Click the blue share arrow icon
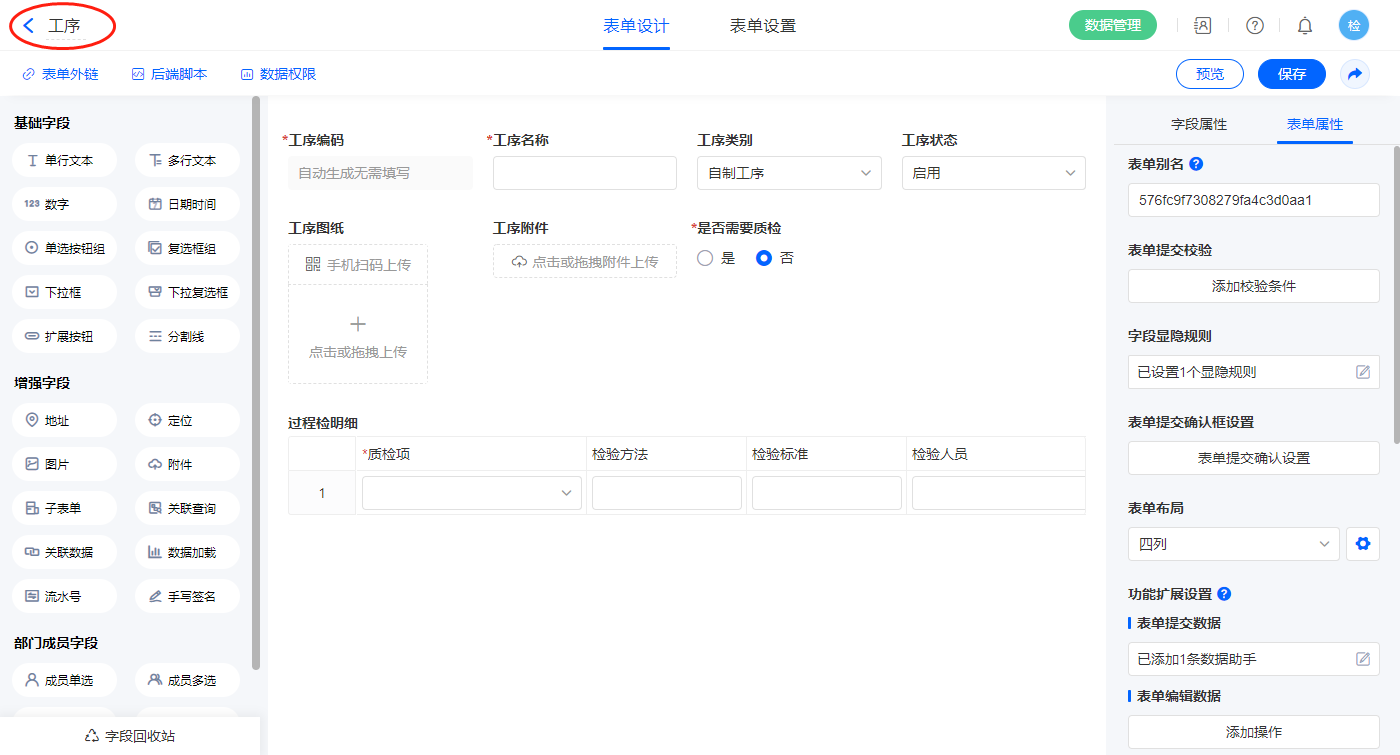1400x755 pixels. pos(1355,74)
